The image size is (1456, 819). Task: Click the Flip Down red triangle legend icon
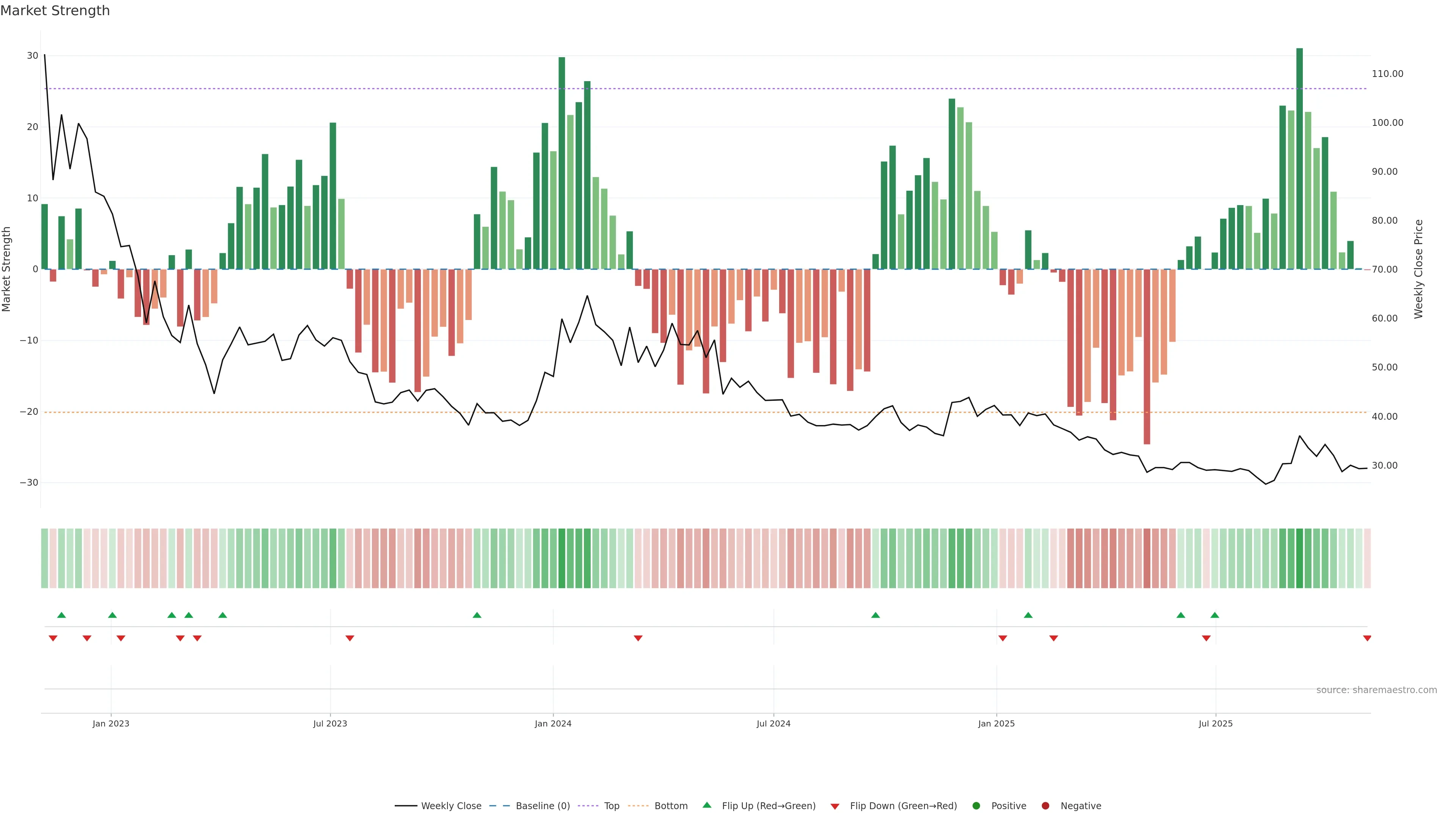835,806
